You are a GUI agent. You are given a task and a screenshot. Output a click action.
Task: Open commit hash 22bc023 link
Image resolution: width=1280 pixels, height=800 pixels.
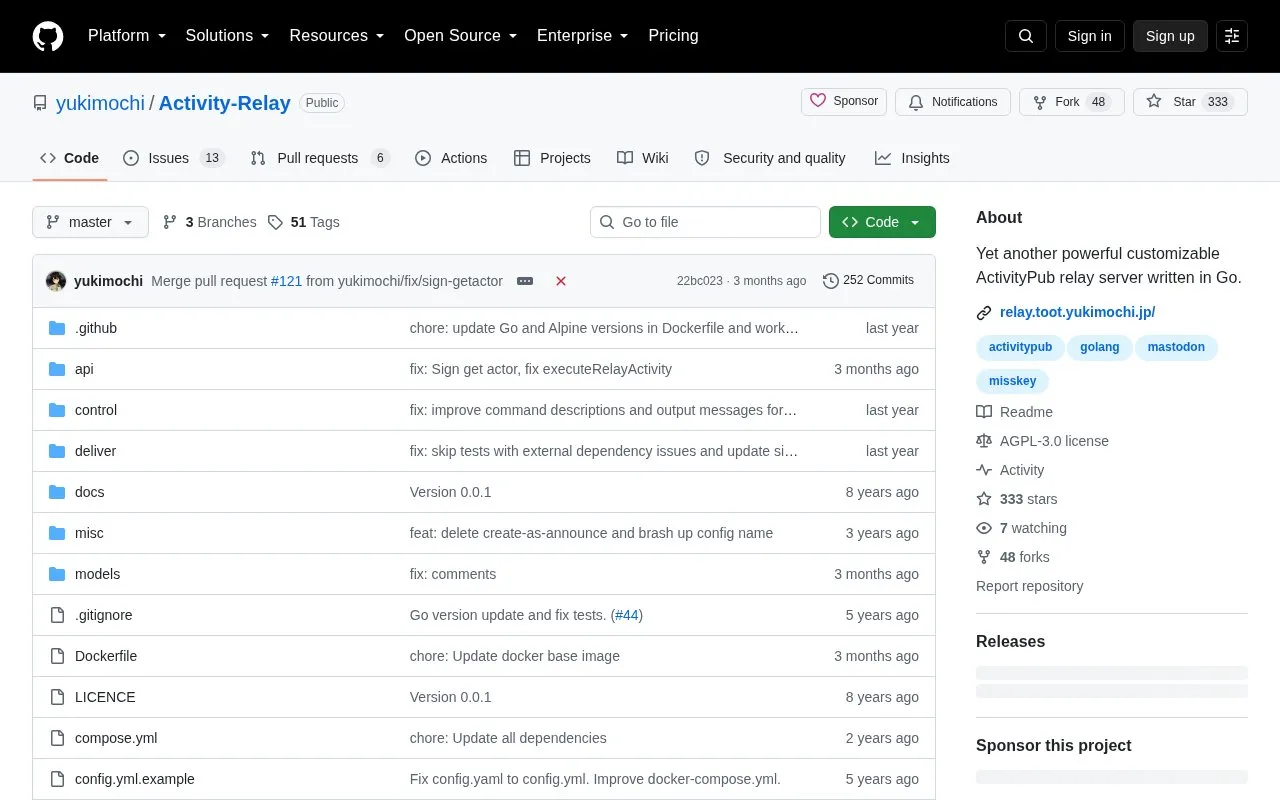(x=699, y=281)
